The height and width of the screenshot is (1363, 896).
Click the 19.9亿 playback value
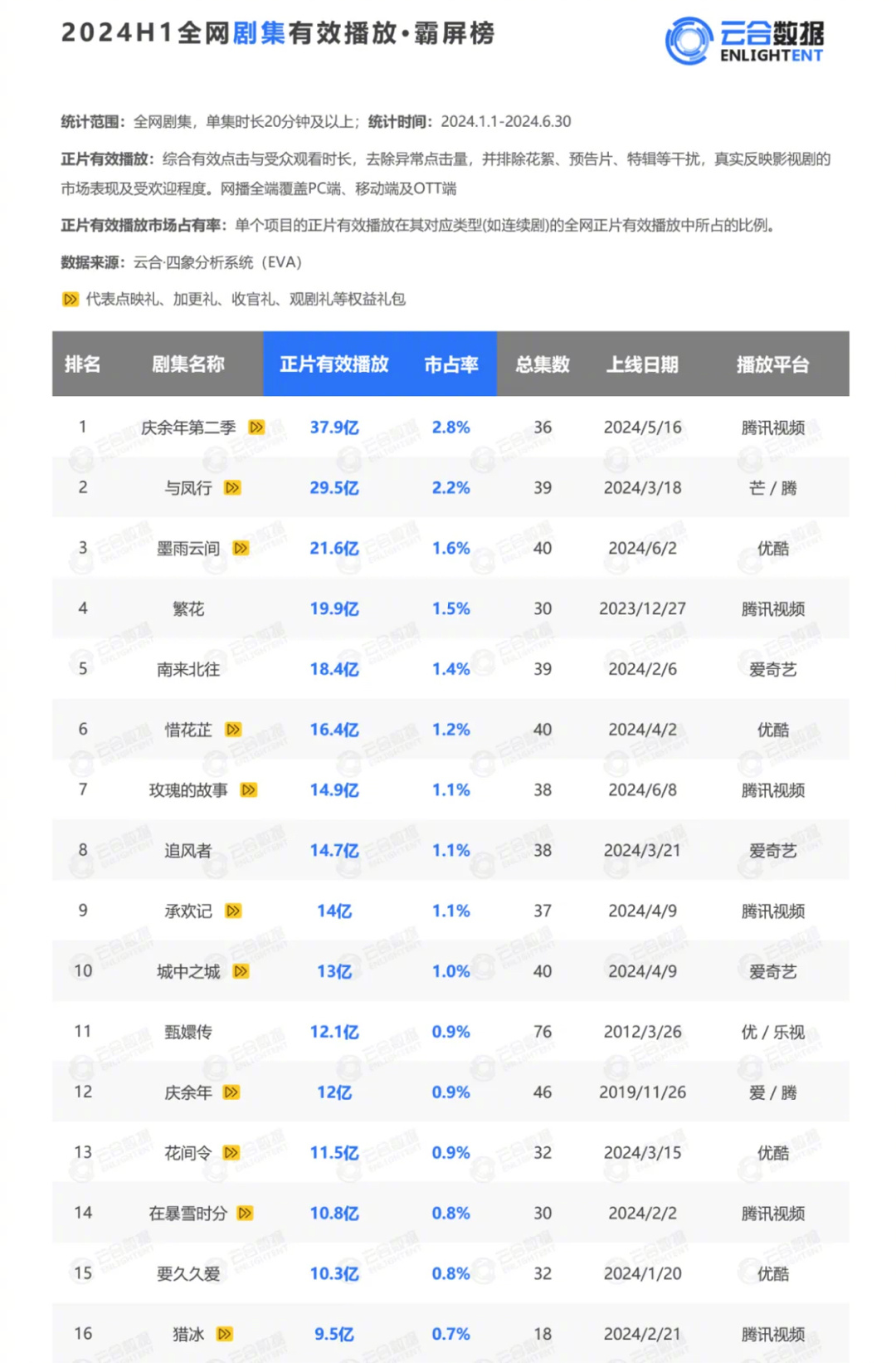[334, 609]
